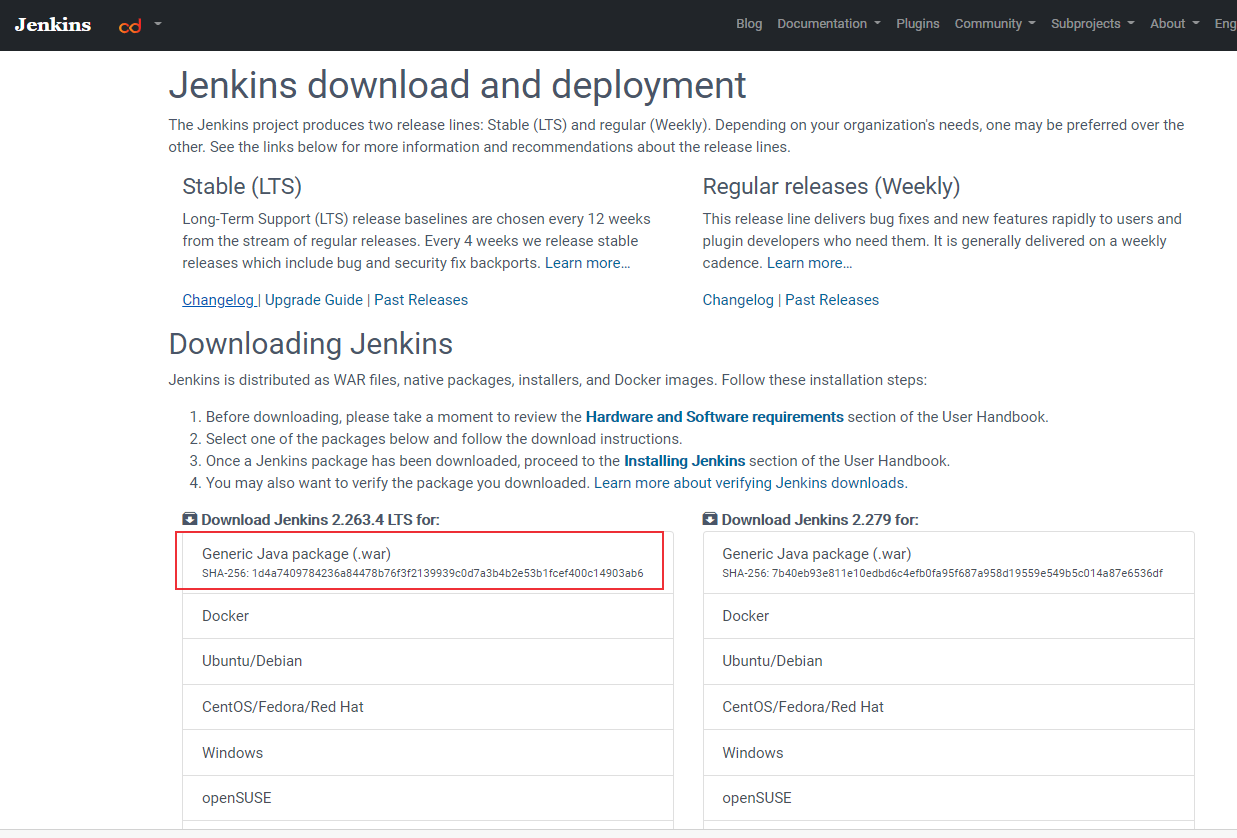Open the Upgrade Guide link
Screen dimensions: 1237x838
tap(314, 300)
